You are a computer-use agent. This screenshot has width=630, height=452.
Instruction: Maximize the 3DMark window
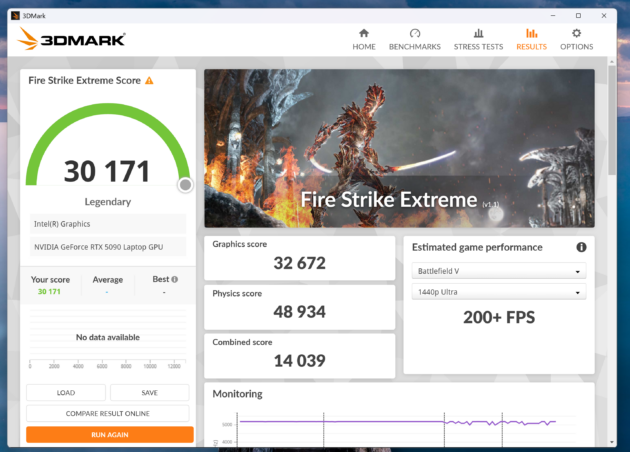click(x=578, y=16)
